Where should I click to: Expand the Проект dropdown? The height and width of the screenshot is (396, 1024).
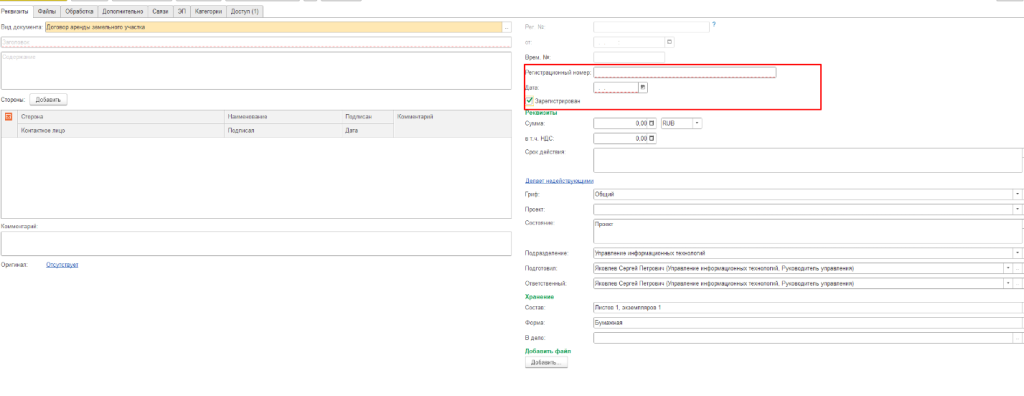[x=1018, y=209]
